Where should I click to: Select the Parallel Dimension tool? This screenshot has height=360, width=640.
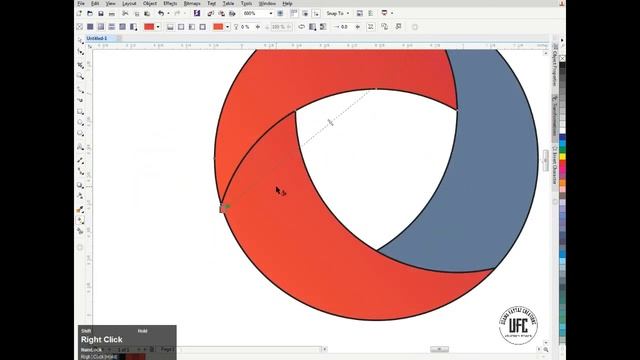(x=80, y=161)
